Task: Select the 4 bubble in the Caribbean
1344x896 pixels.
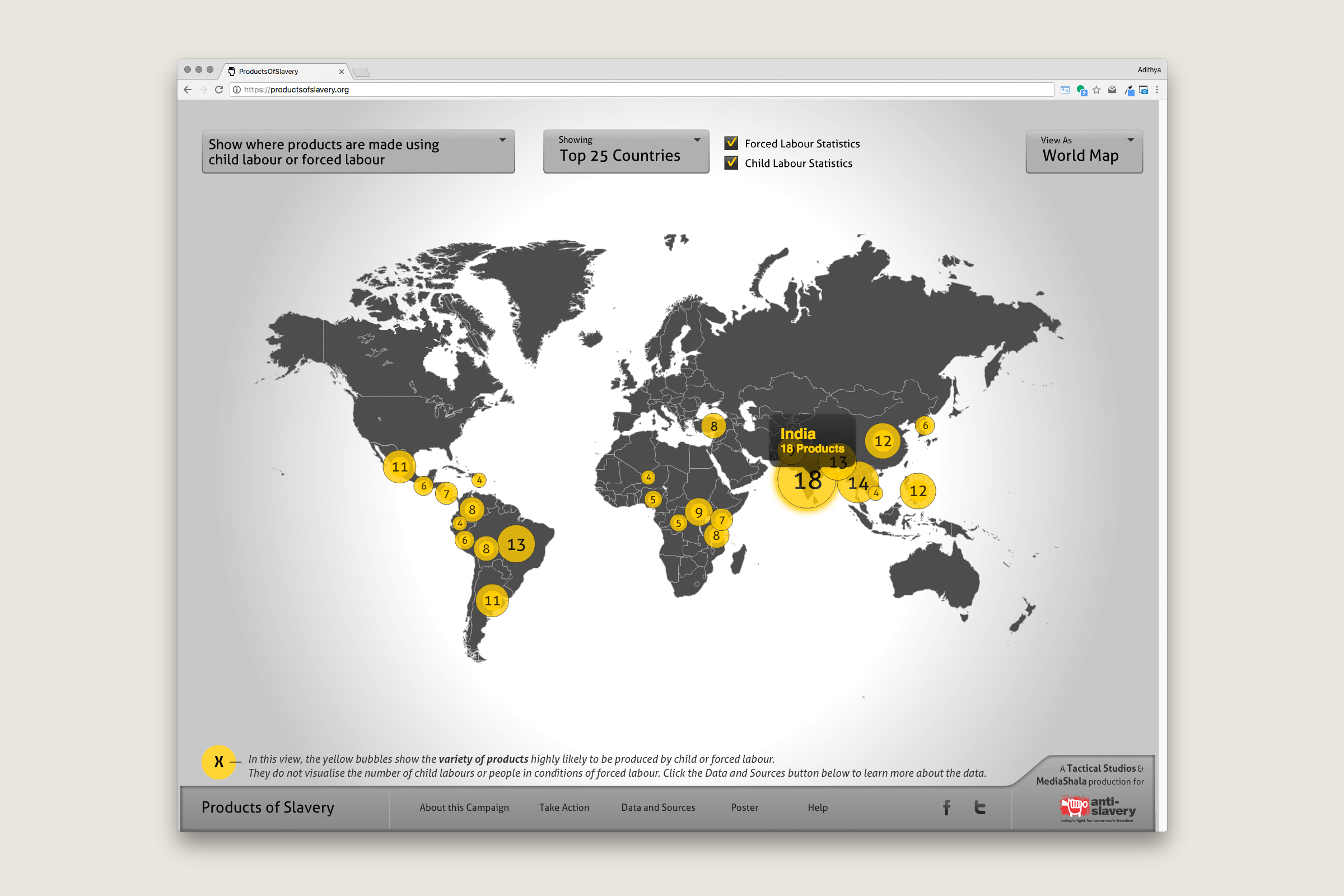Action: click(x=479, y=480)
